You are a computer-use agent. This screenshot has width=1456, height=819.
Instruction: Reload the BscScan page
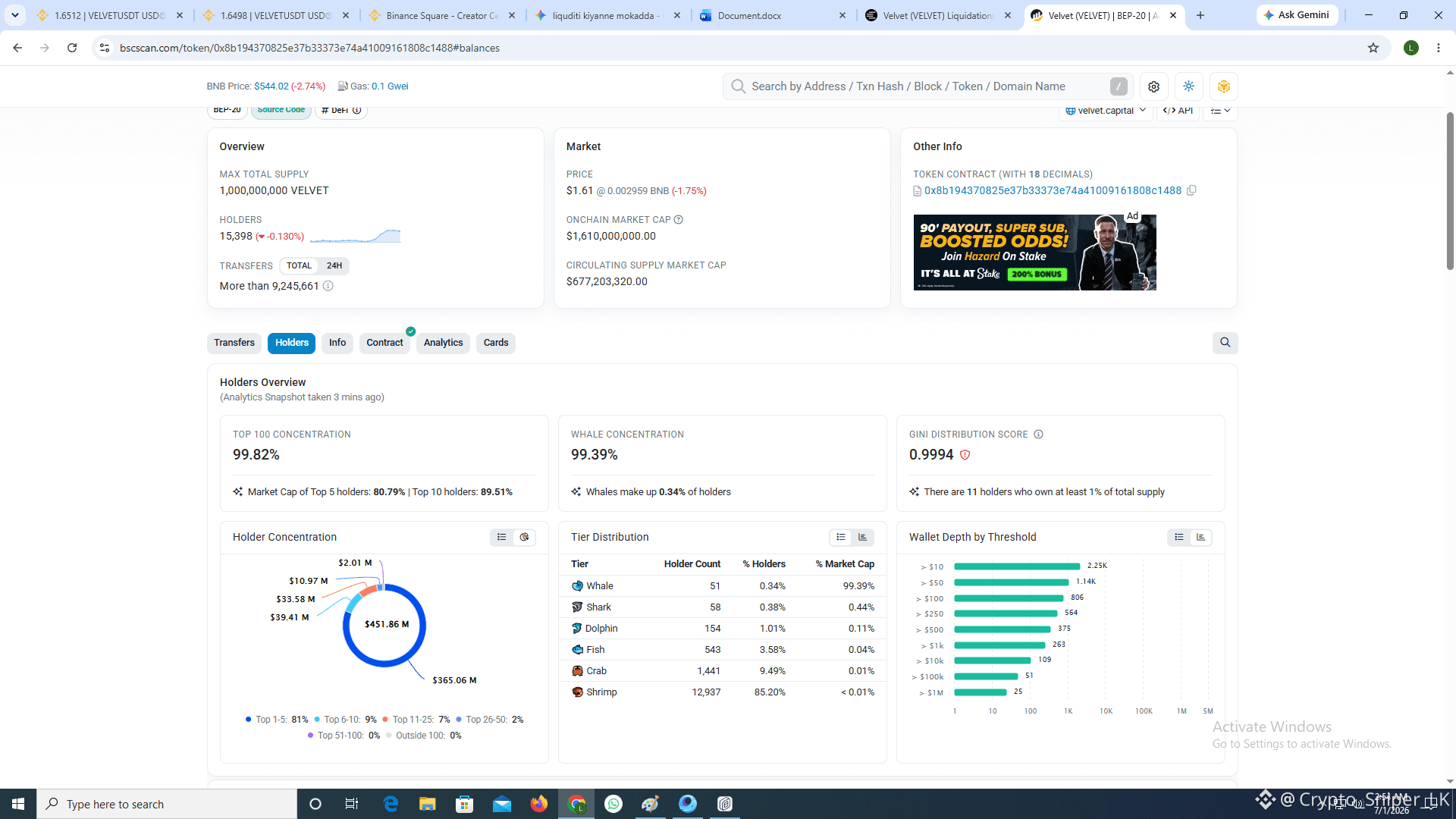(x=72, y=48)
